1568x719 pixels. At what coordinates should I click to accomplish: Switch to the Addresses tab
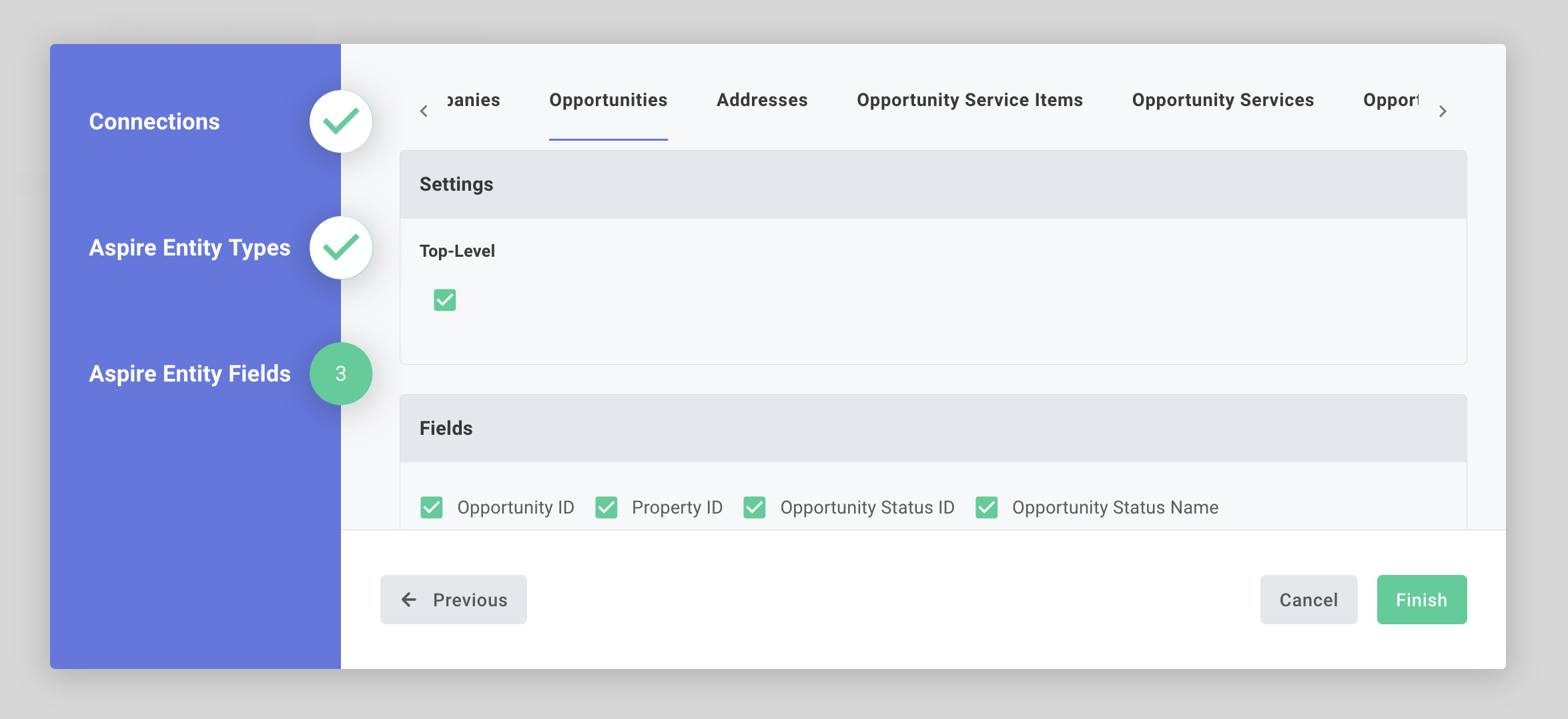761,100
